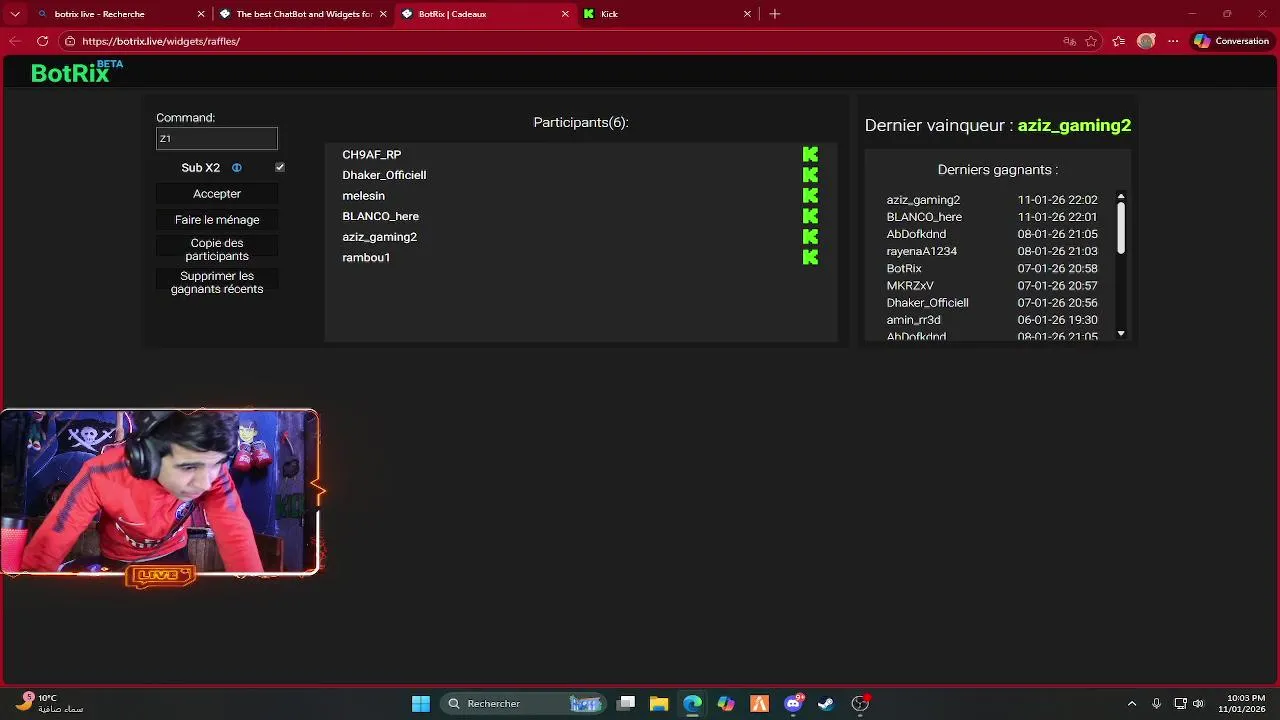The image size is (1280, 720).
Task: Switch to The best ChatBot and Widgets tab
Action: pos(303,14)
